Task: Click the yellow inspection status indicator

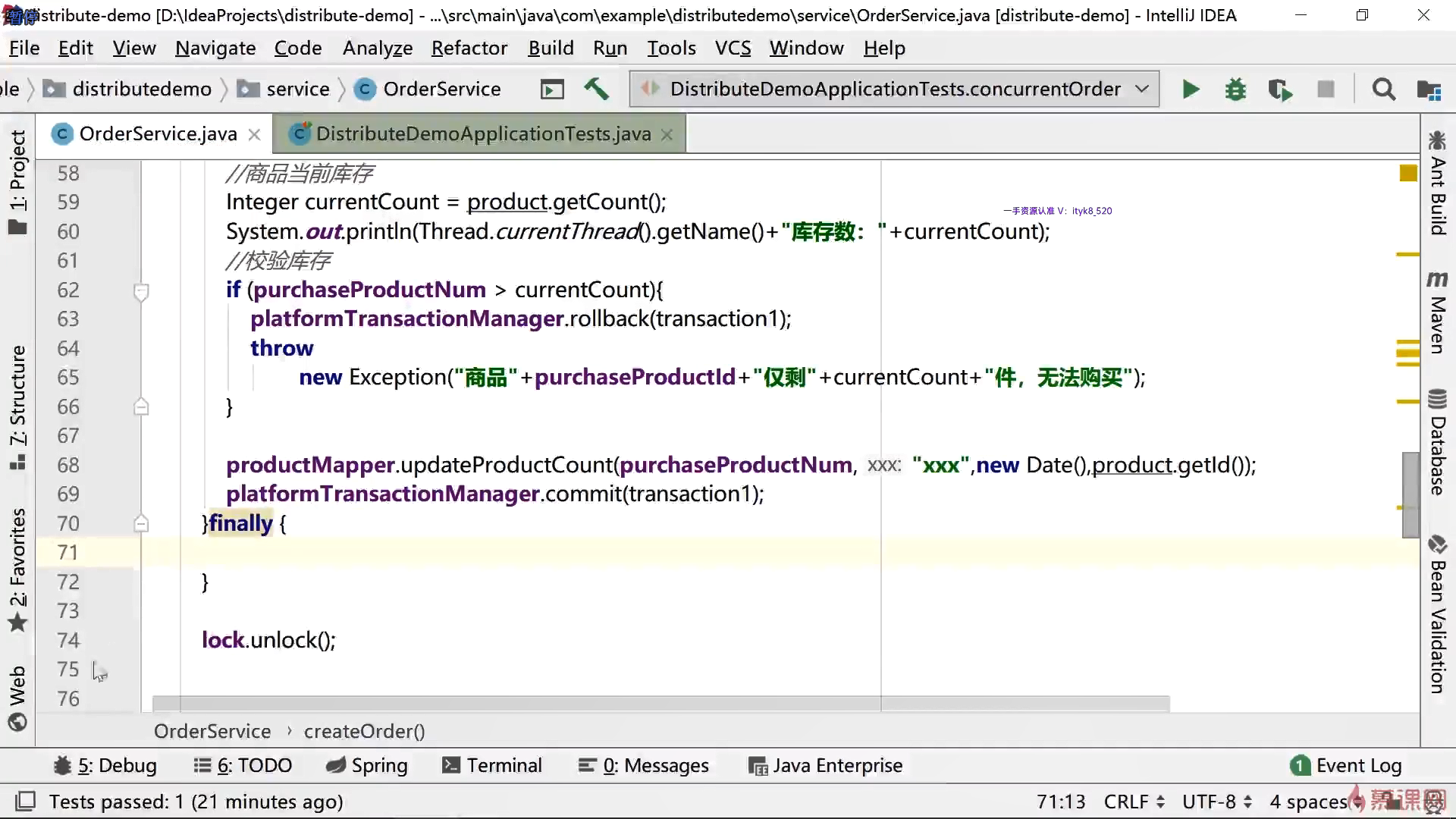Action: pos(1408,174)
